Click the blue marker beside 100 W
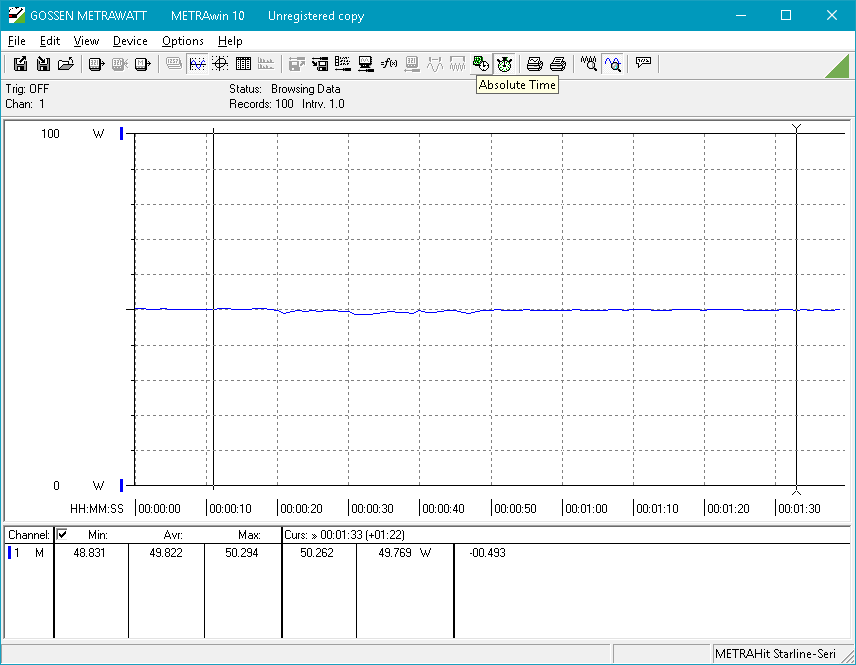The image size is (856, 665). (x=122, y=133)
